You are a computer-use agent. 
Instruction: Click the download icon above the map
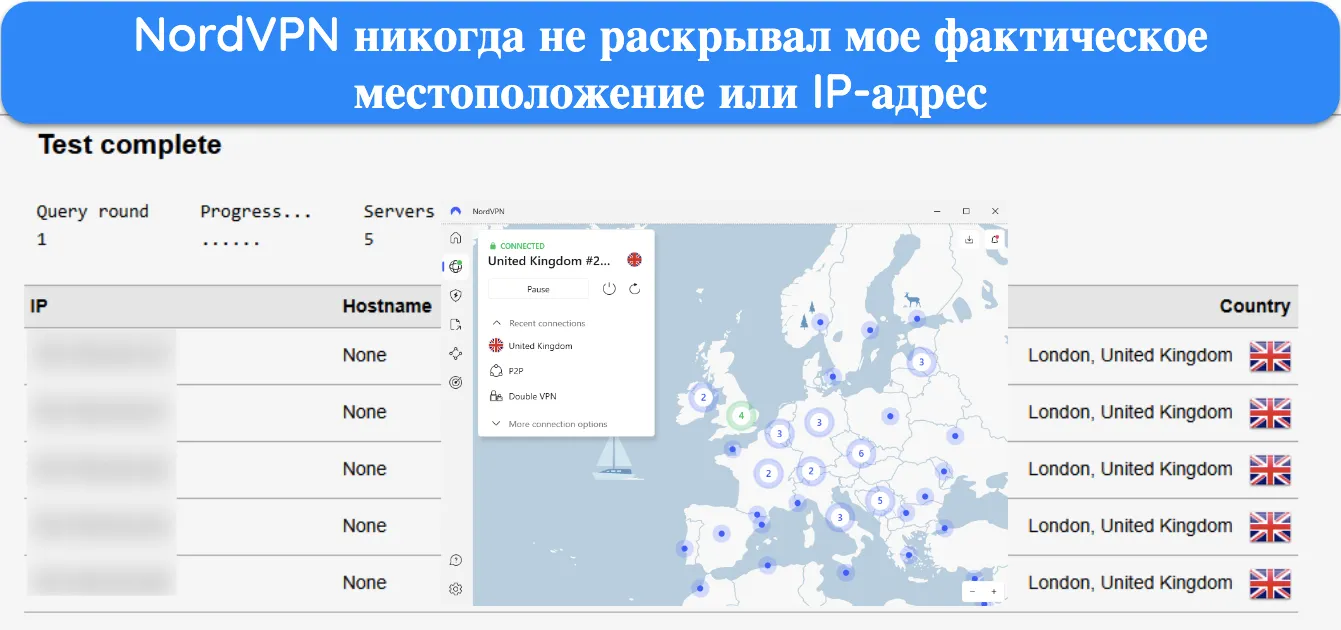click(x=969, y=240)
